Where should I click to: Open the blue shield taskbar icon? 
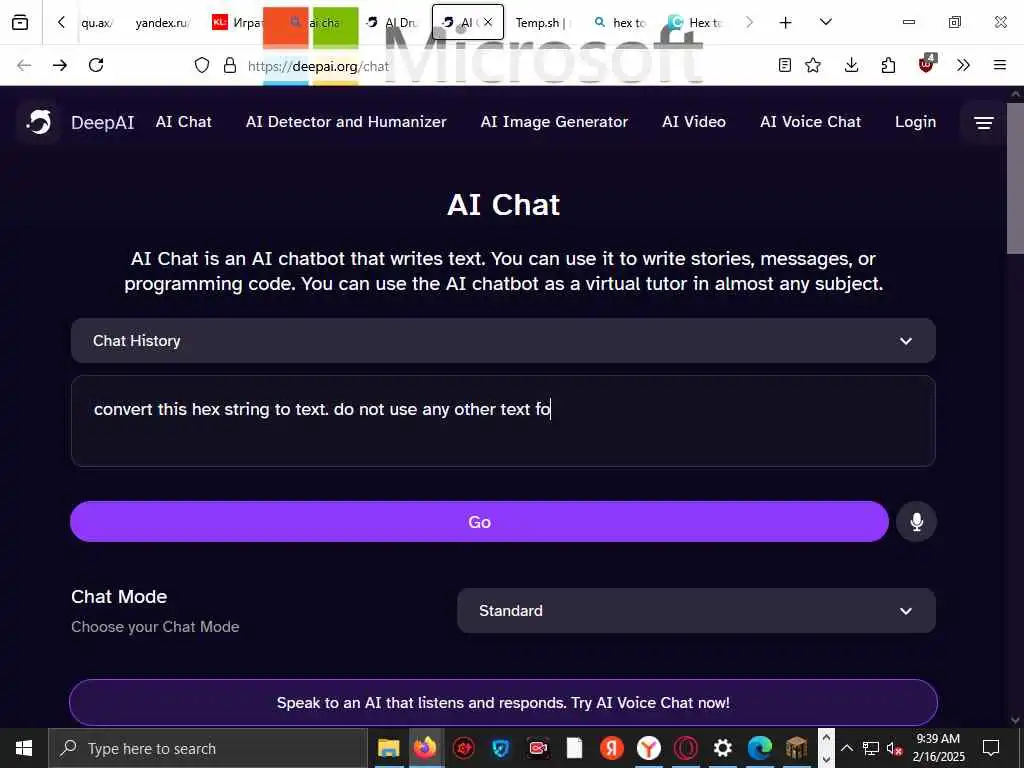500,748
